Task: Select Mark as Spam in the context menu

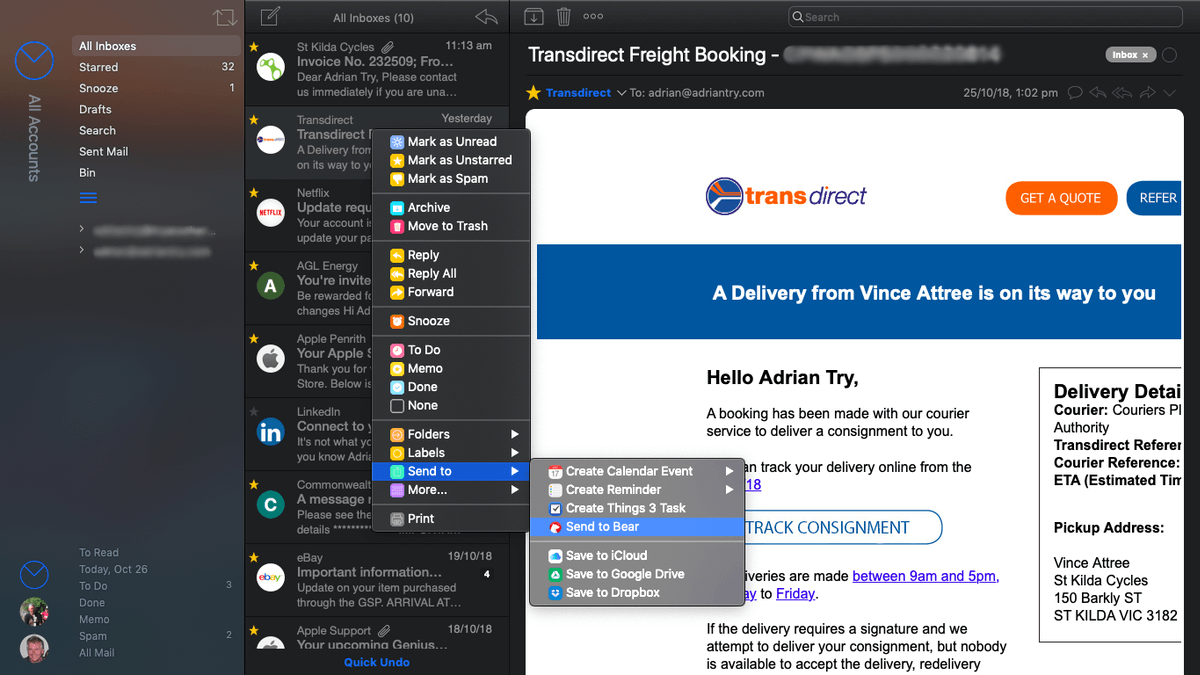Action: click(447, 179)
